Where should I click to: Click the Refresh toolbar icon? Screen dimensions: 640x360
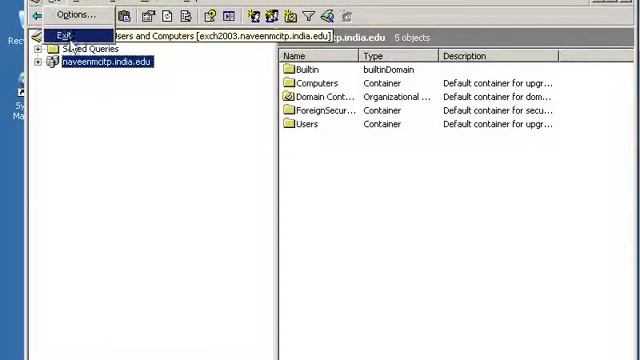(x=167, y=16)
